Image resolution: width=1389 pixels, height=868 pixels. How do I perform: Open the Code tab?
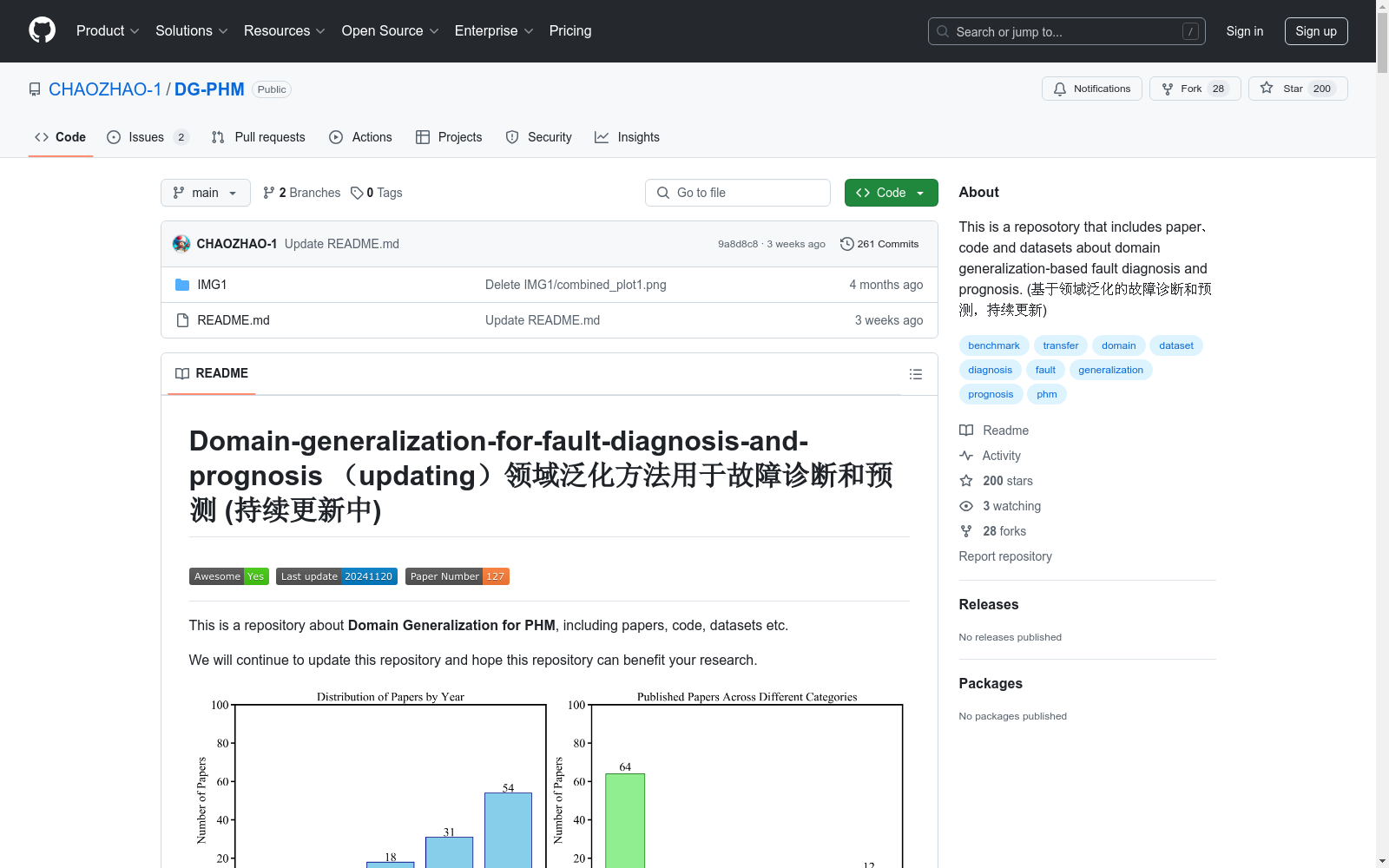tap(61, 137)
